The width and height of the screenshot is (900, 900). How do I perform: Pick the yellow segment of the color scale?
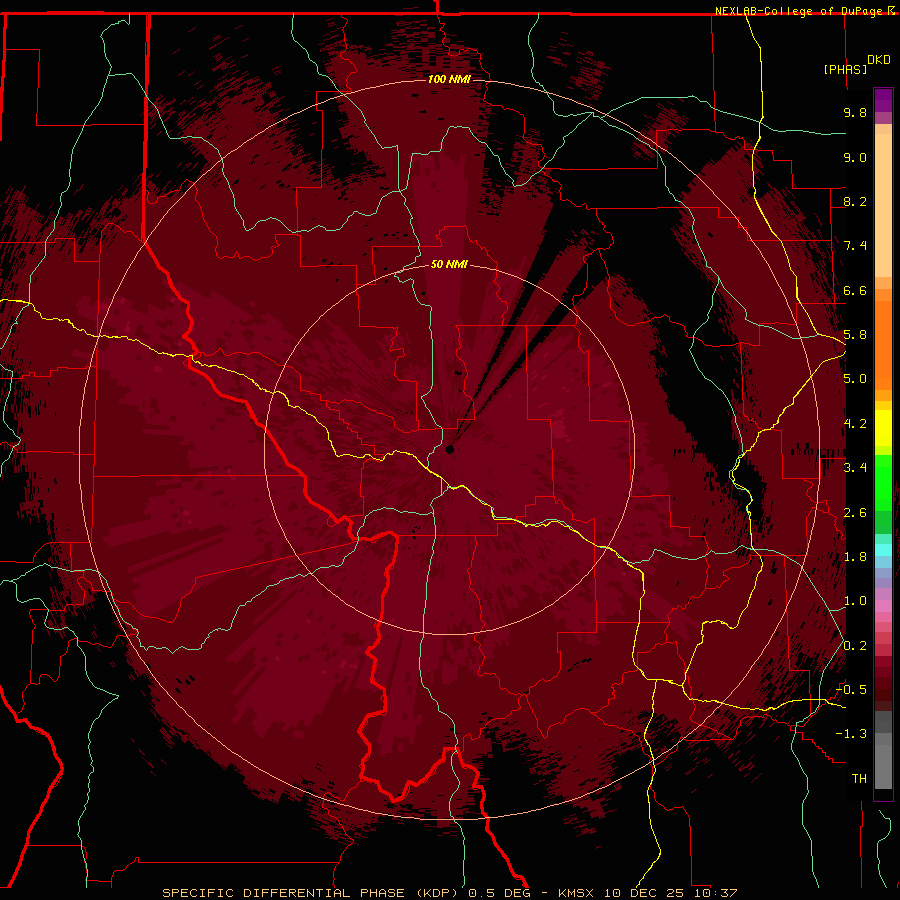883,428
